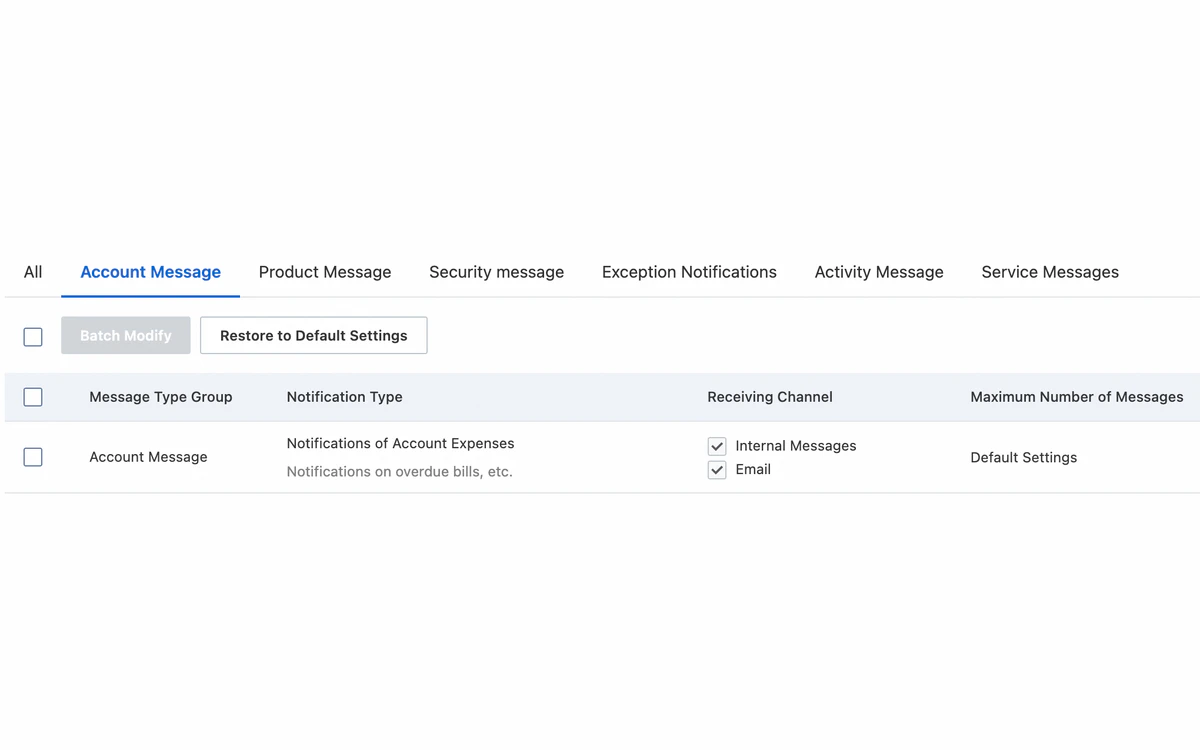This screenshot has height=750, width=1200.
Task: Click the Internal Messages label
Action: (796, 446)
